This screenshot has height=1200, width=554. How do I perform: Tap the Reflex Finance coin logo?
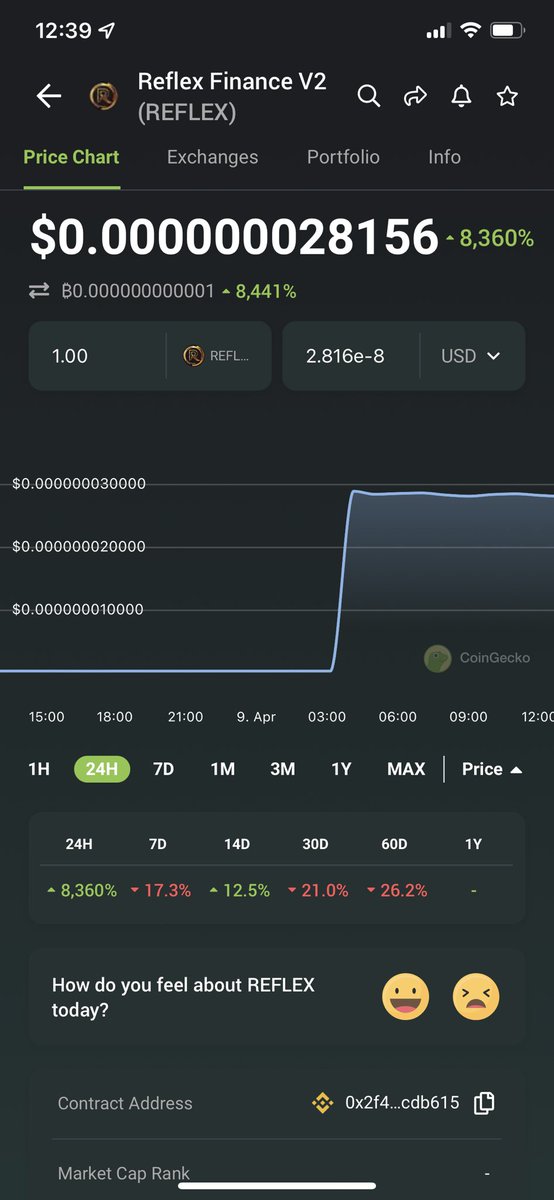(104, 96)
